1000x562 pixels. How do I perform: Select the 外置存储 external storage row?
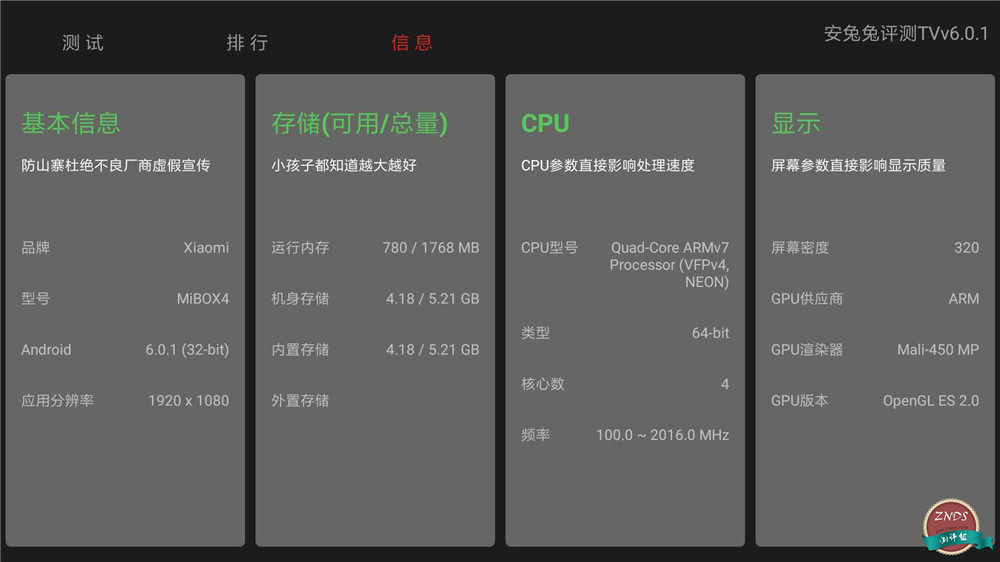pos(375,401)
